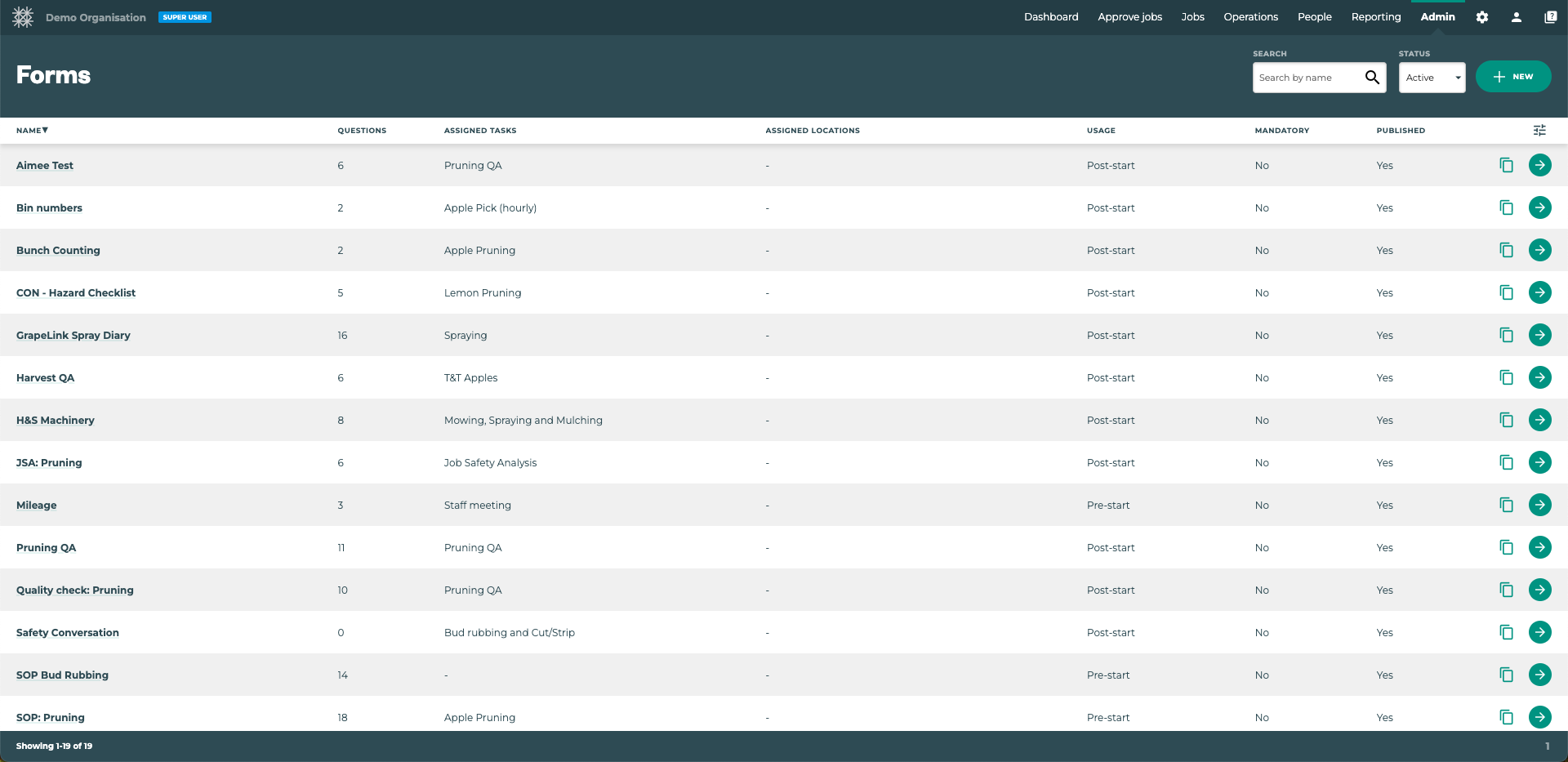Open the H&S Machinery form link

point(56,421)
